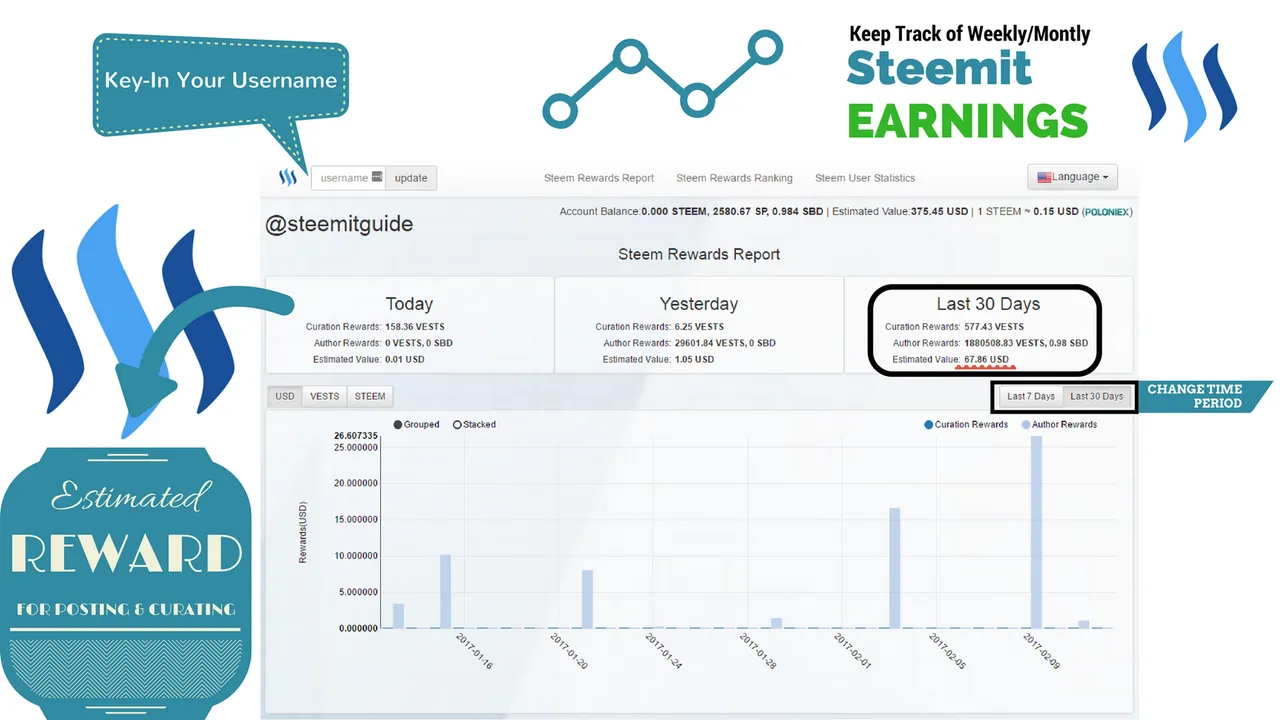Click the bar between 2017-02-01 and 2017-02-05

tap(894, 568)
